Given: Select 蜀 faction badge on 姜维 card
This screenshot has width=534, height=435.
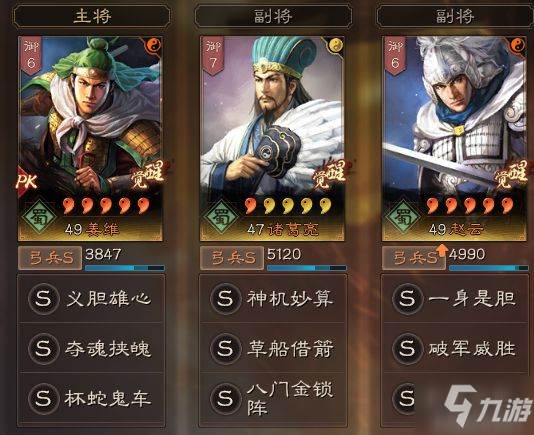Looking at the screenshot, I should (x=40, y=217).
